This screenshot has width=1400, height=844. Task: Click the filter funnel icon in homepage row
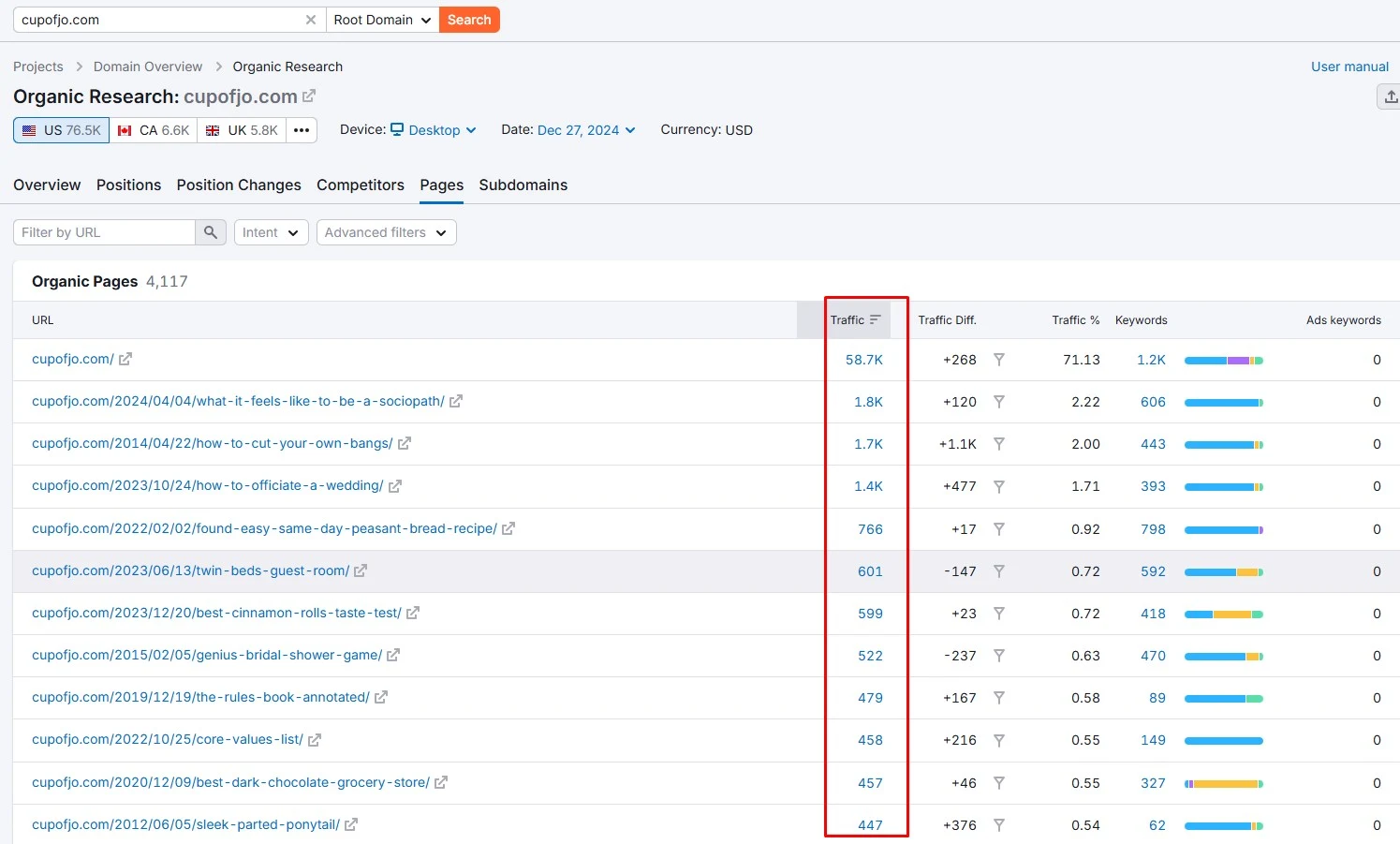[x=999, y=360]
